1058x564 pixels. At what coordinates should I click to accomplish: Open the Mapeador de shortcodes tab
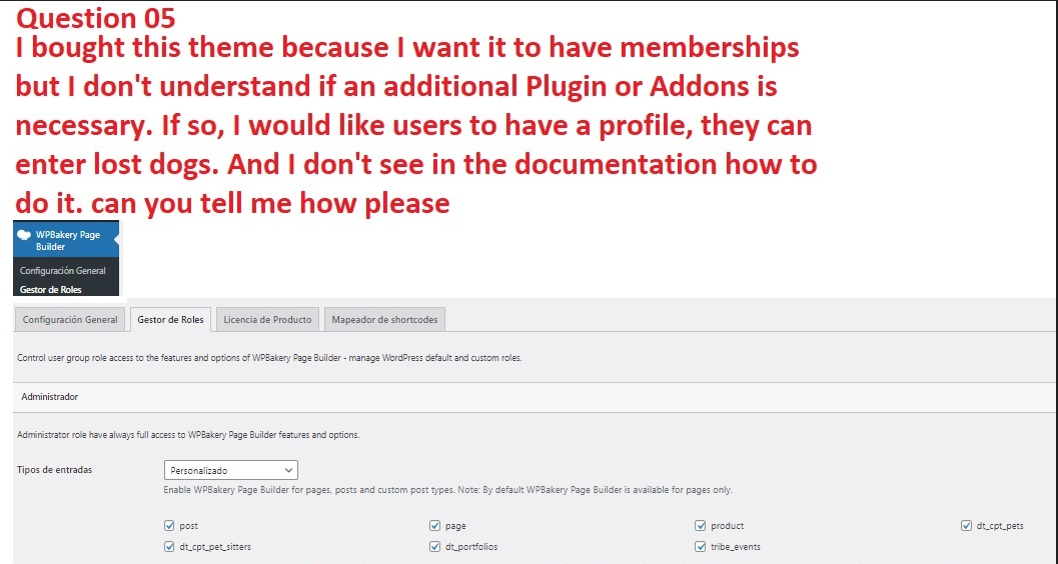385,320
